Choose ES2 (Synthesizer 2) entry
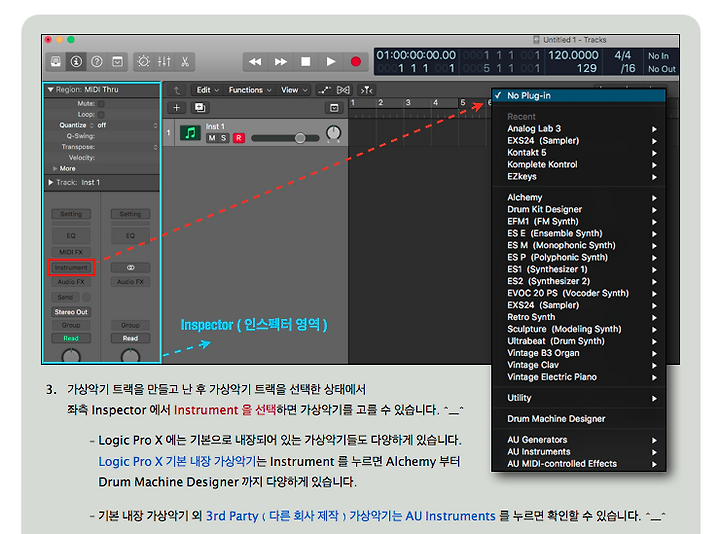Image resolution: width=720 pixels, height=534 pixels. (x=579, y=281)
